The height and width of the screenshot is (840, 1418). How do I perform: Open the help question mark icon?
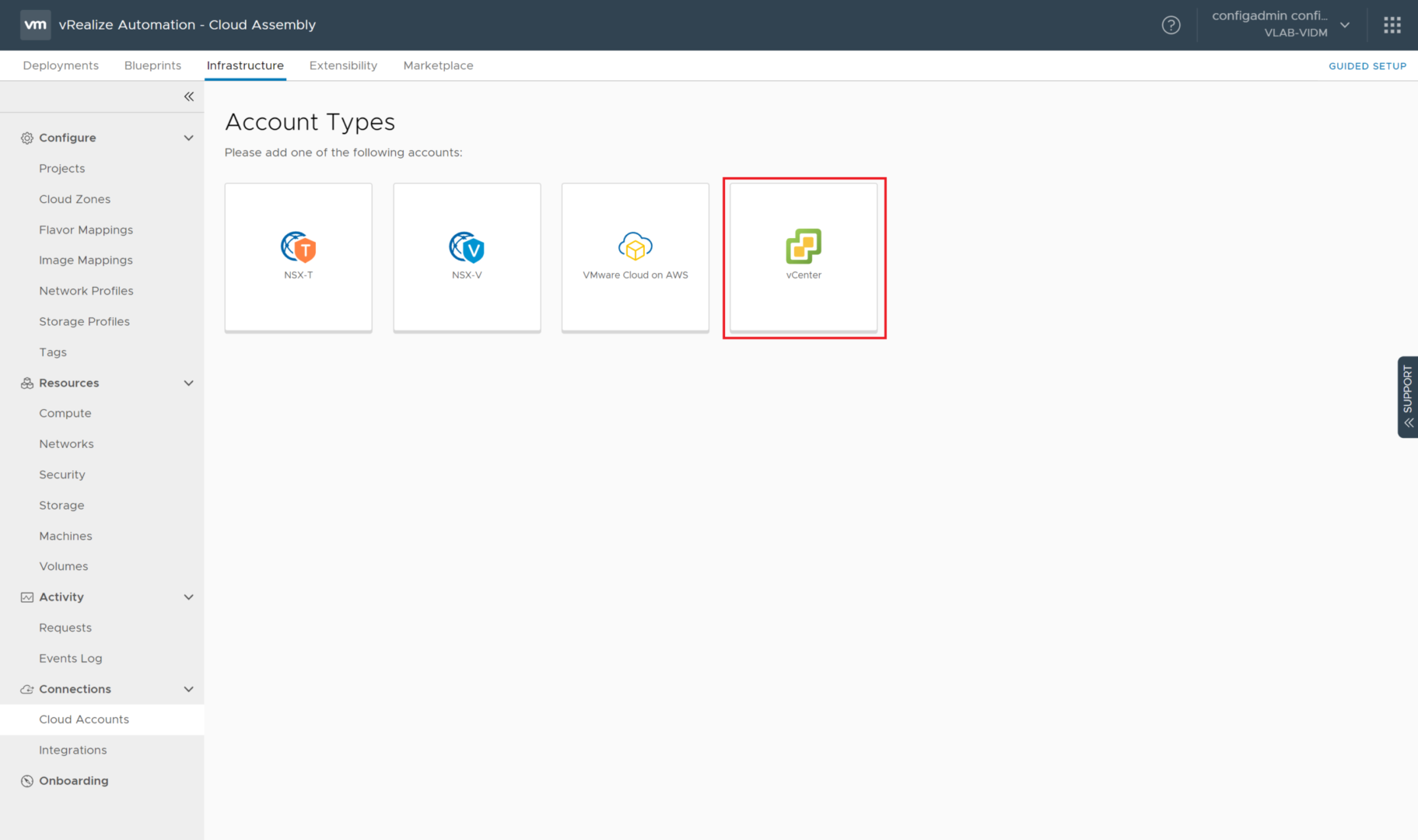[x=1171, y=25]
